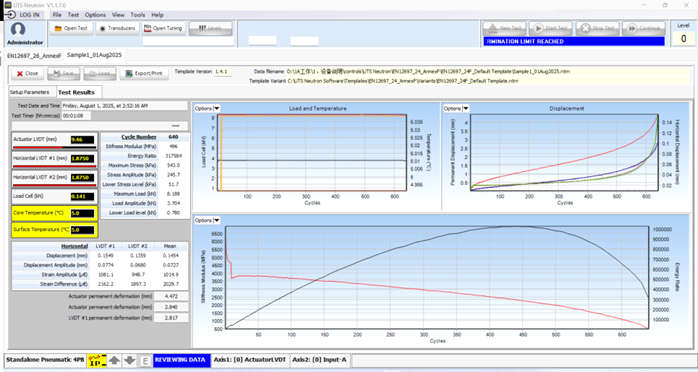Open Options dropdown on Displacement chart
This screenshot has width=698, height=372.
coord(456,108)
